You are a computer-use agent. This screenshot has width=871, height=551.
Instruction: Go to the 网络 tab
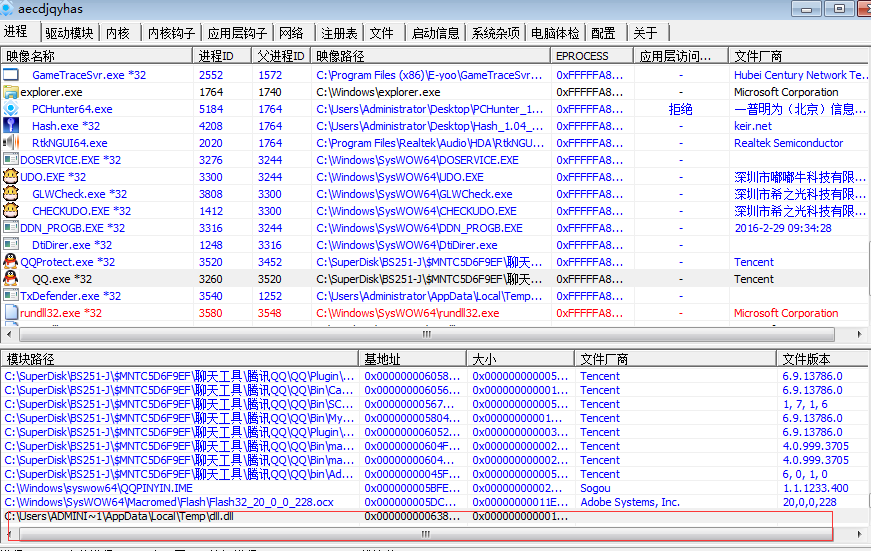pyautogui.click(x=291, y=33)
